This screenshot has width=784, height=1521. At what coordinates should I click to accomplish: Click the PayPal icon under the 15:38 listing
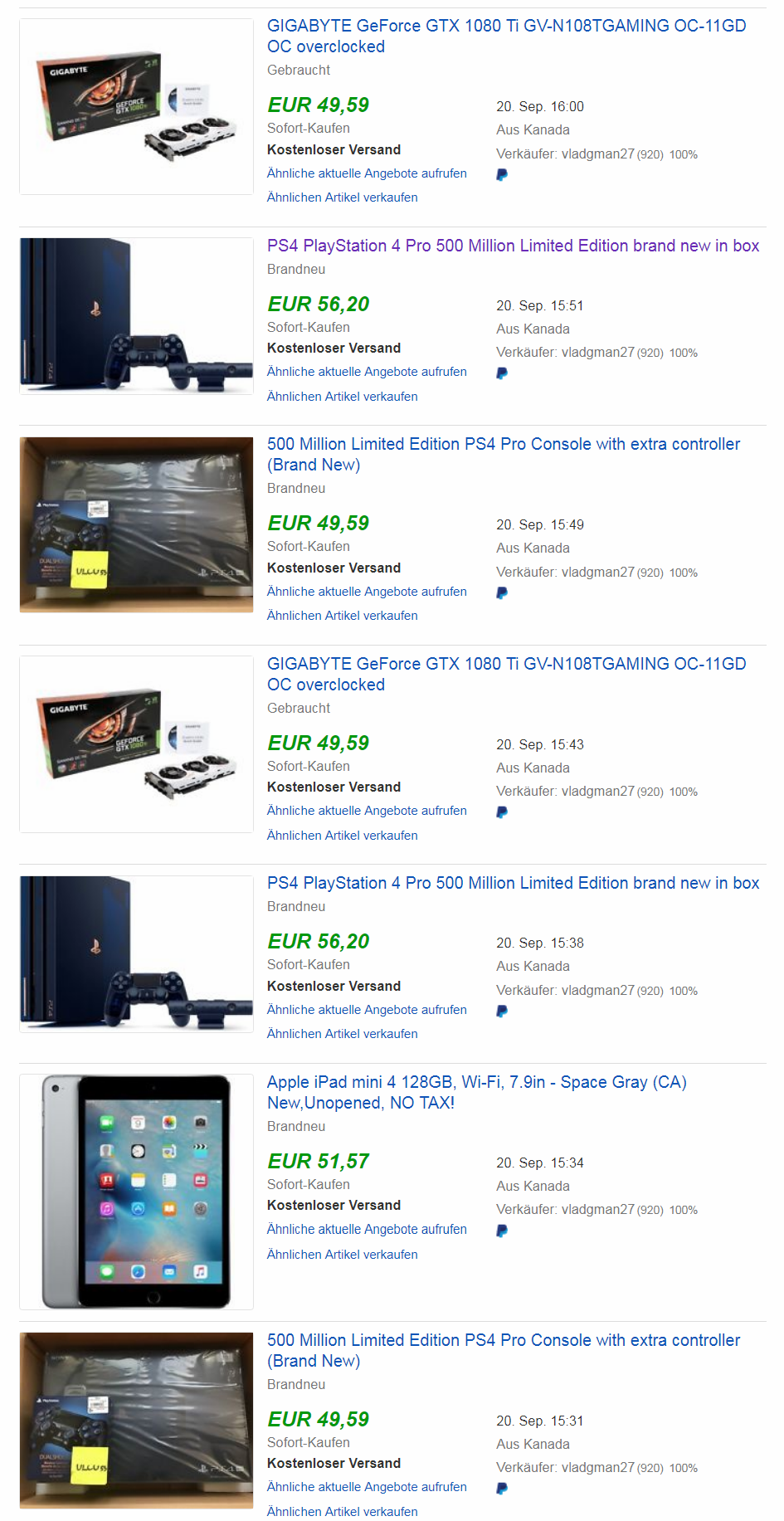click(x=502, y=1012)
